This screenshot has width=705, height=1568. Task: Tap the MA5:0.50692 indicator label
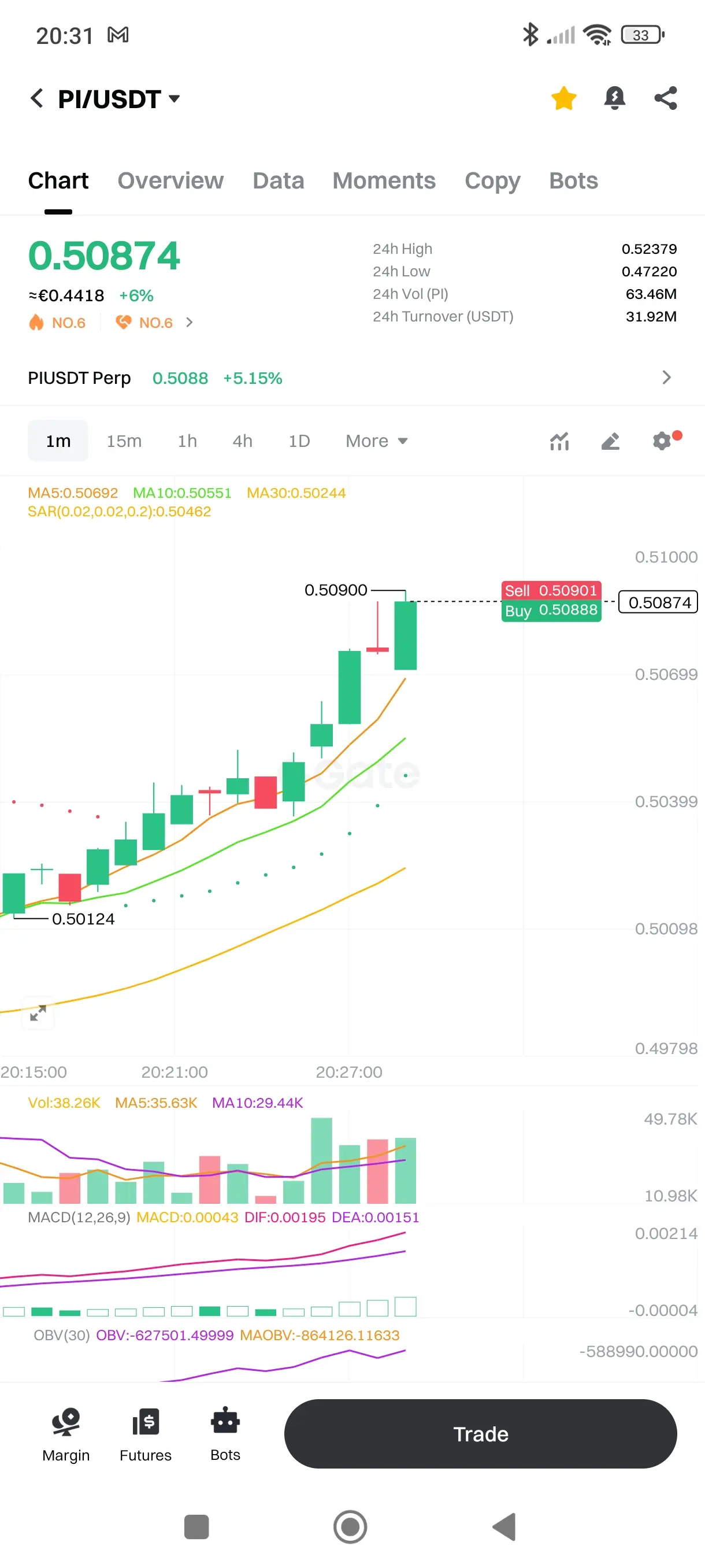pos(73,493)
